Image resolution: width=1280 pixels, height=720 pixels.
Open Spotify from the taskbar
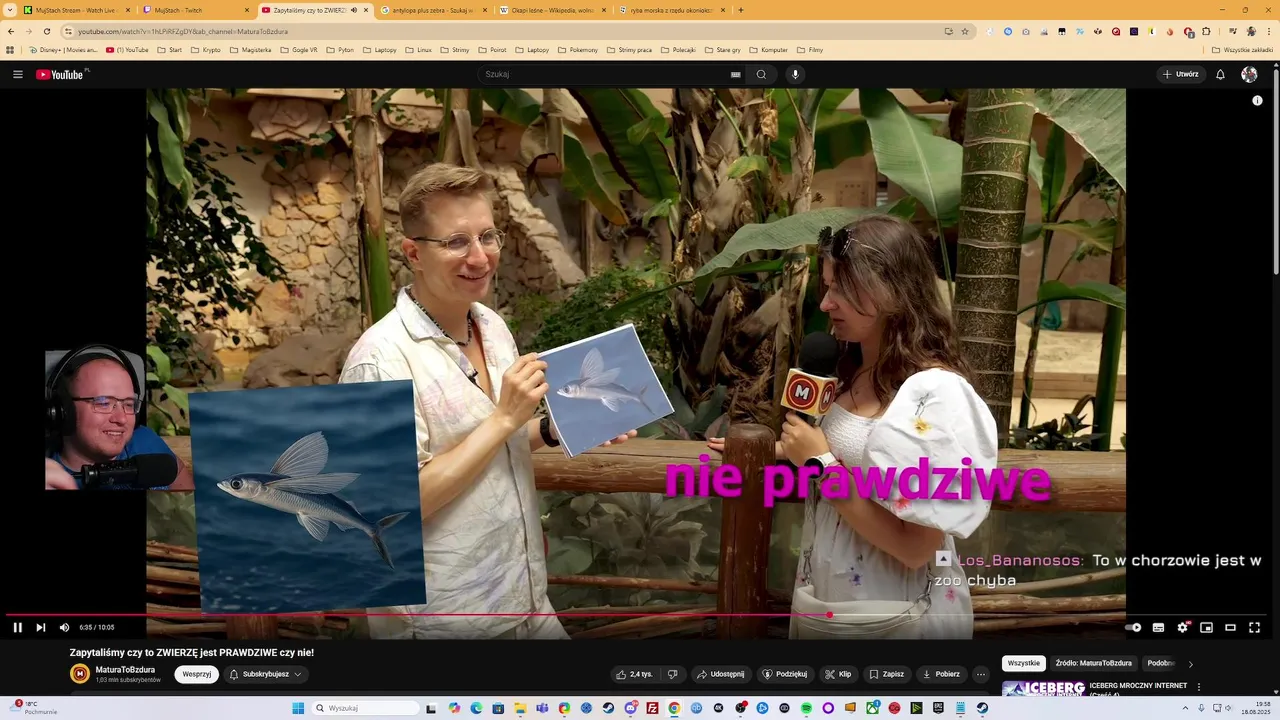[x=806, y=708]
